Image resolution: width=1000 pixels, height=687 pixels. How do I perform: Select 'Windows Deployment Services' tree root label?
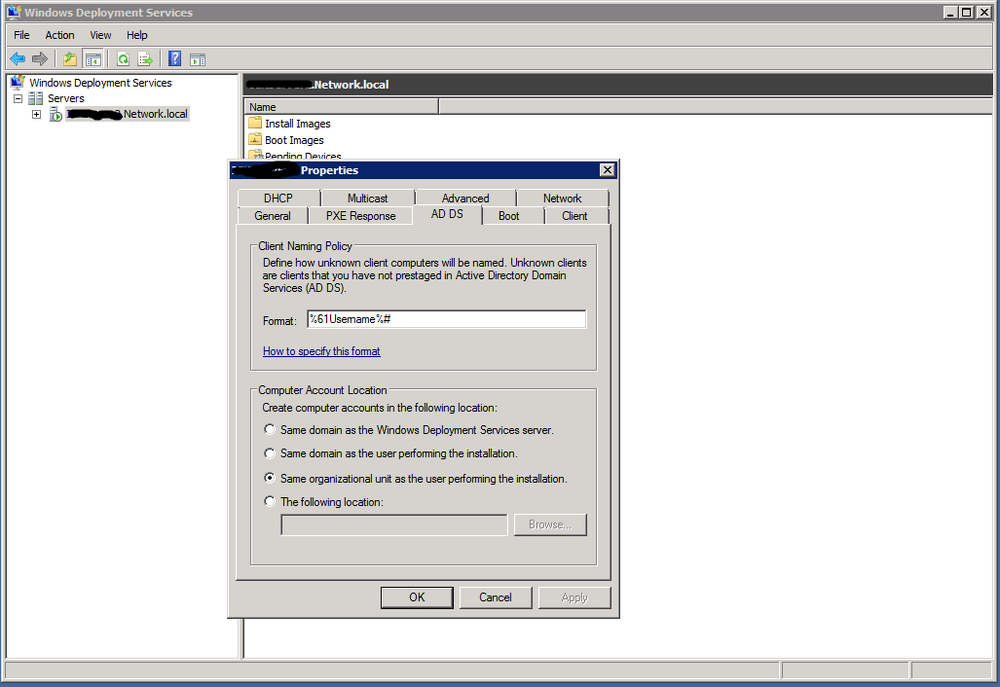pyautogui.click(x=101, y=82)
